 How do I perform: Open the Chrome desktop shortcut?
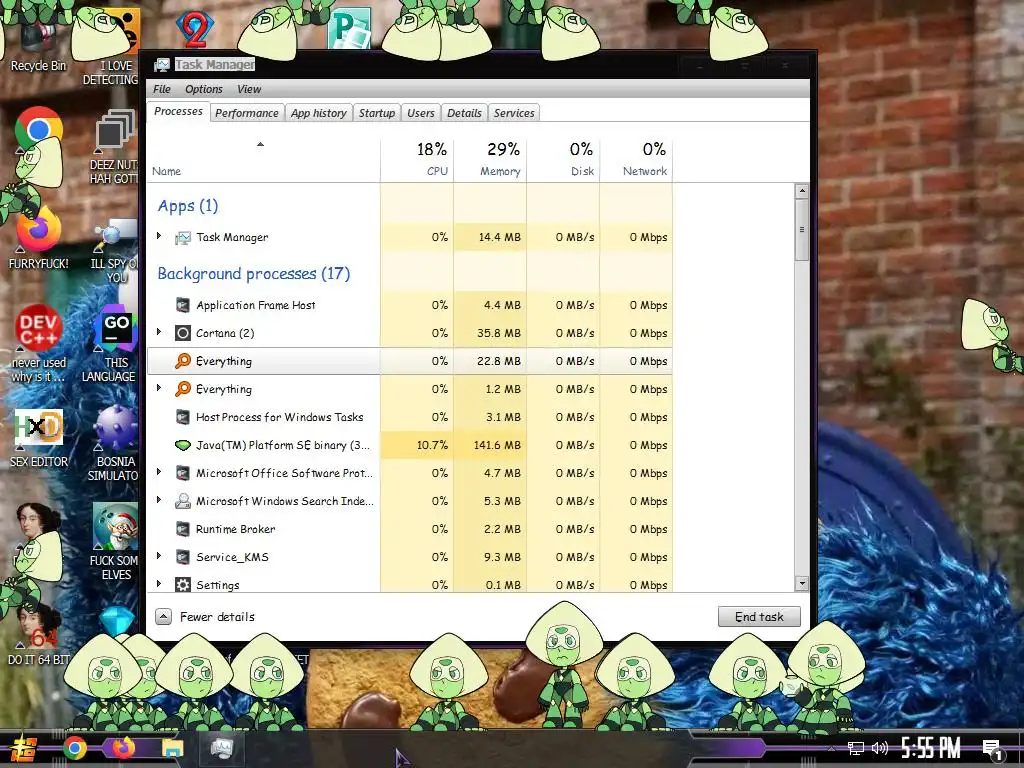pos(39,129)
